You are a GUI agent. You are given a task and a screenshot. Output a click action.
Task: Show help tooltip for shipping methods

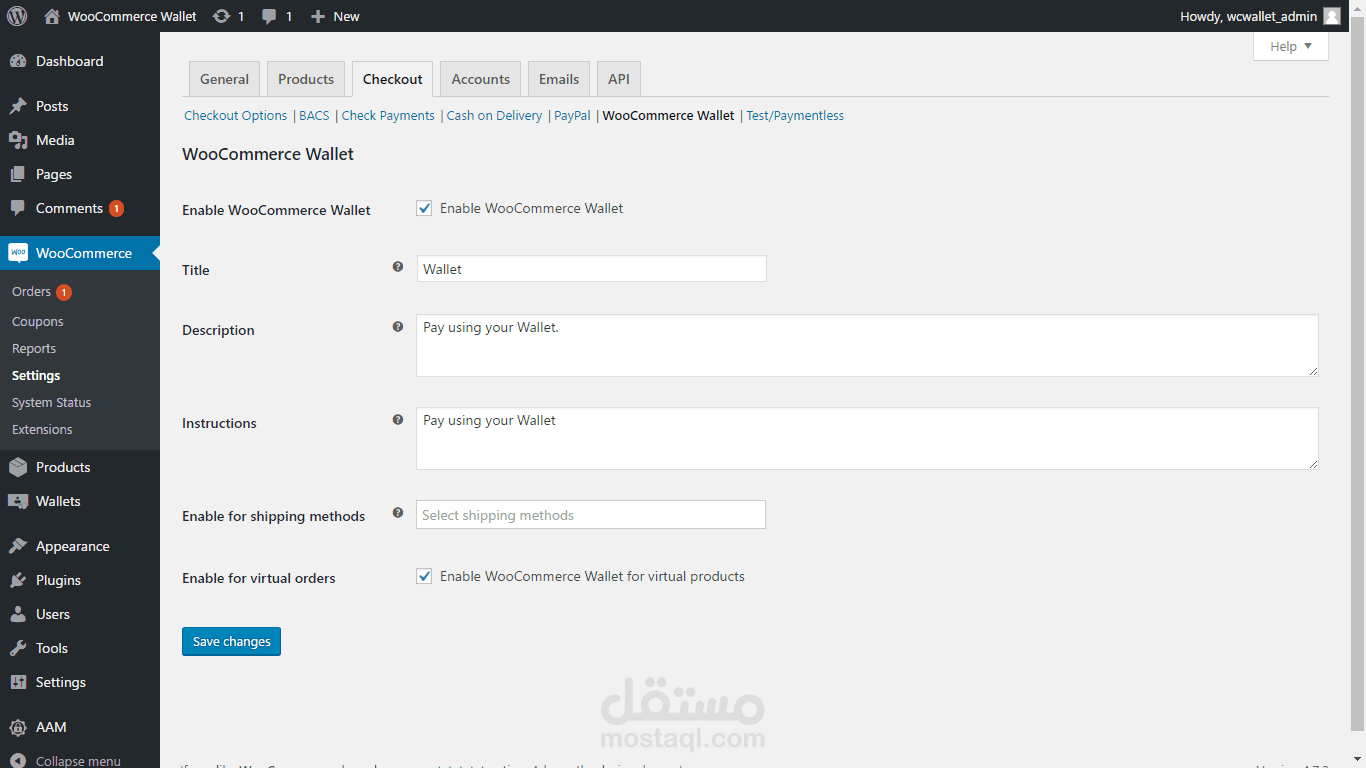coord(398,513)
